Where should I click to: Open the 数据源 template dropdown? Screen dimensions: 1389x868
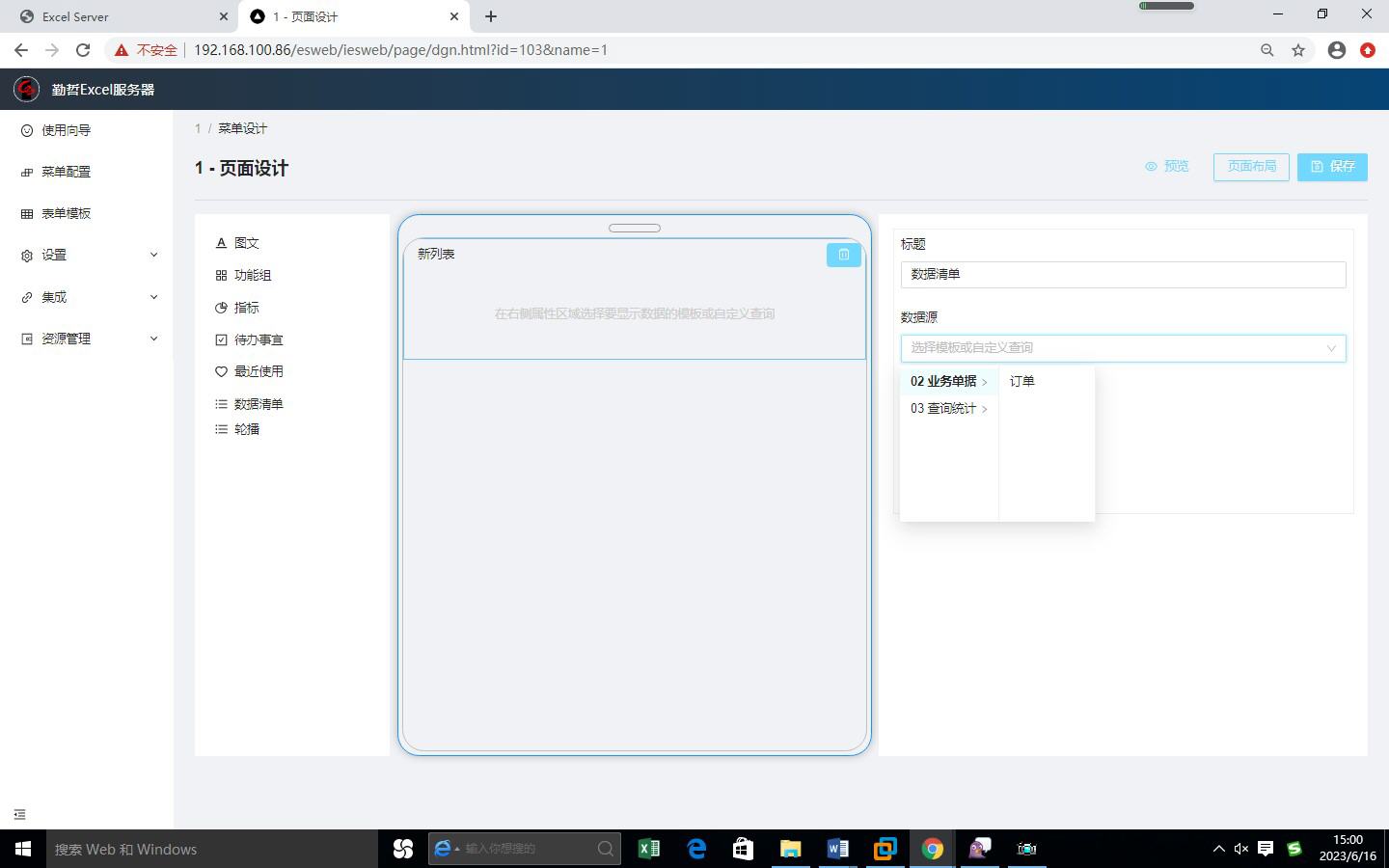click(x=1123, y=348)
